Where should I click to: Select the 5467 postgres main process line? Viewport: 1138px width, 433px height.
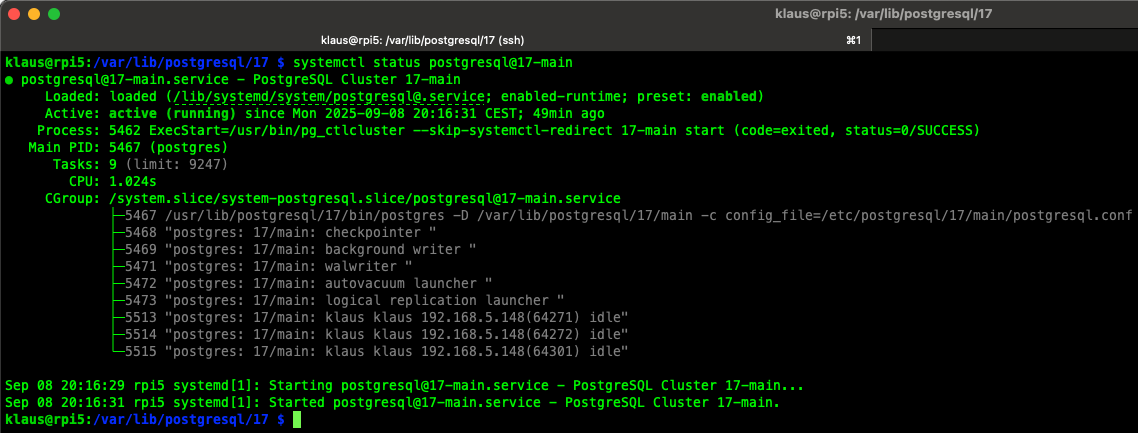620,216
